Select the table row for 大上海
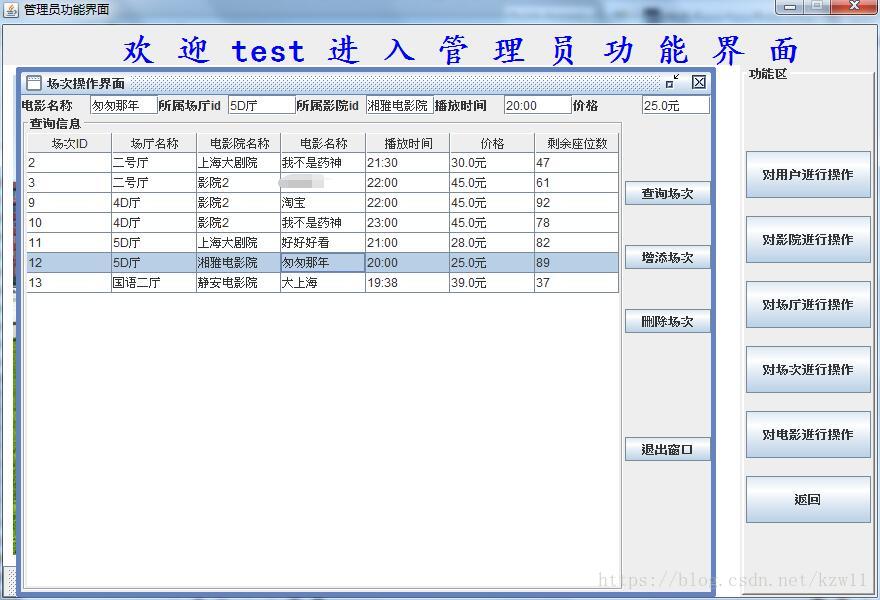 [x=300, y=282]
